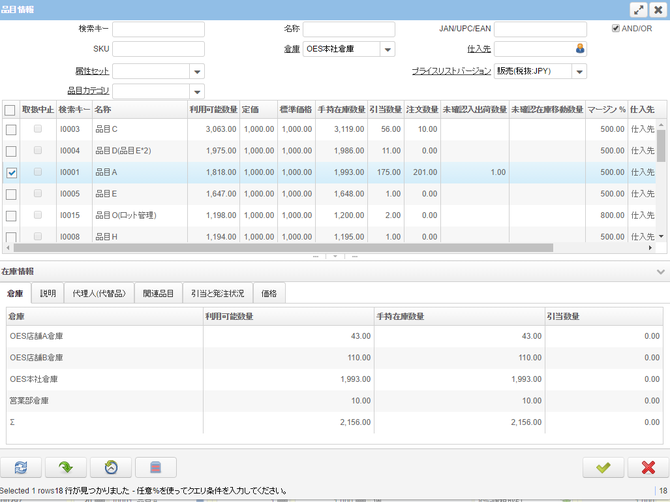Click the 属性セット label link
670x502 pixels.
(92, 71)
